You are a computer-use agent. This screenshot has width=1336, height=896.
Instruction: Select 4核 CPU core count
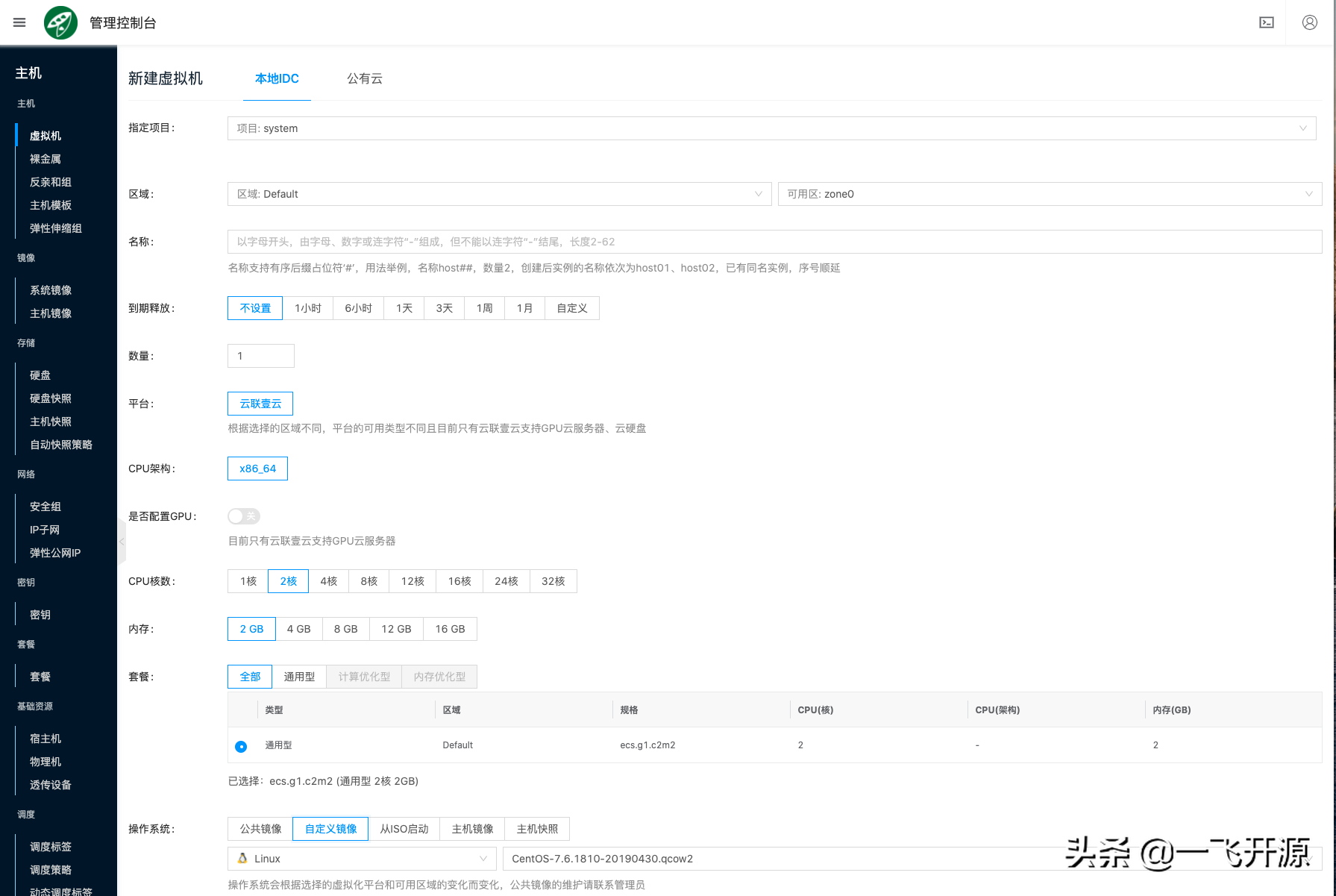pos(329,581)
